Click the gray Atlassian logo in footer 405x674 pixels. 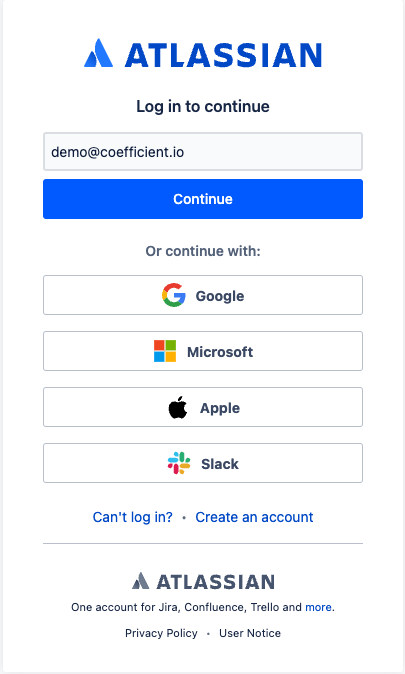click(141, 581)
